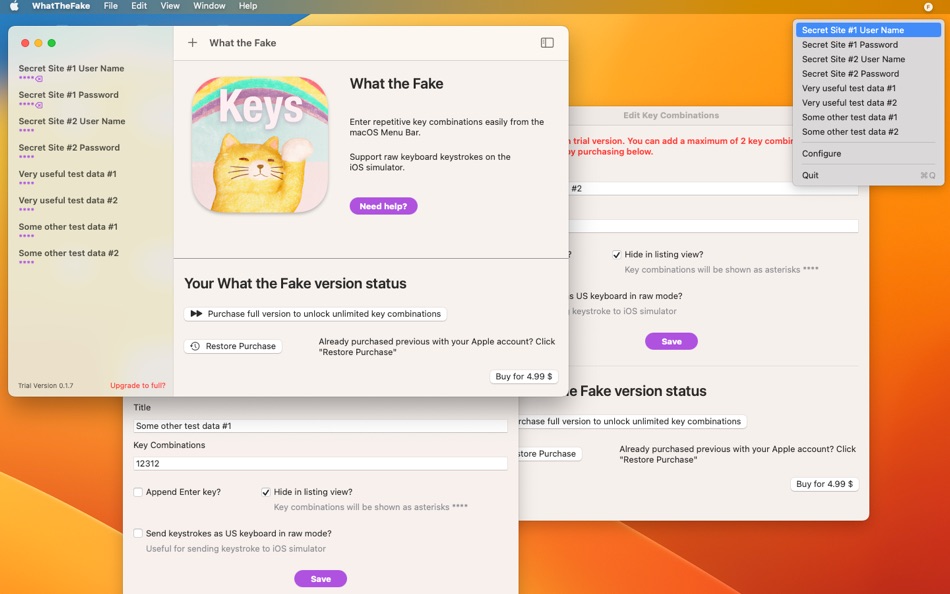Click Buy for 4.99 $ in front window
This screenshot has width=950, height=594.
point(523,376)
